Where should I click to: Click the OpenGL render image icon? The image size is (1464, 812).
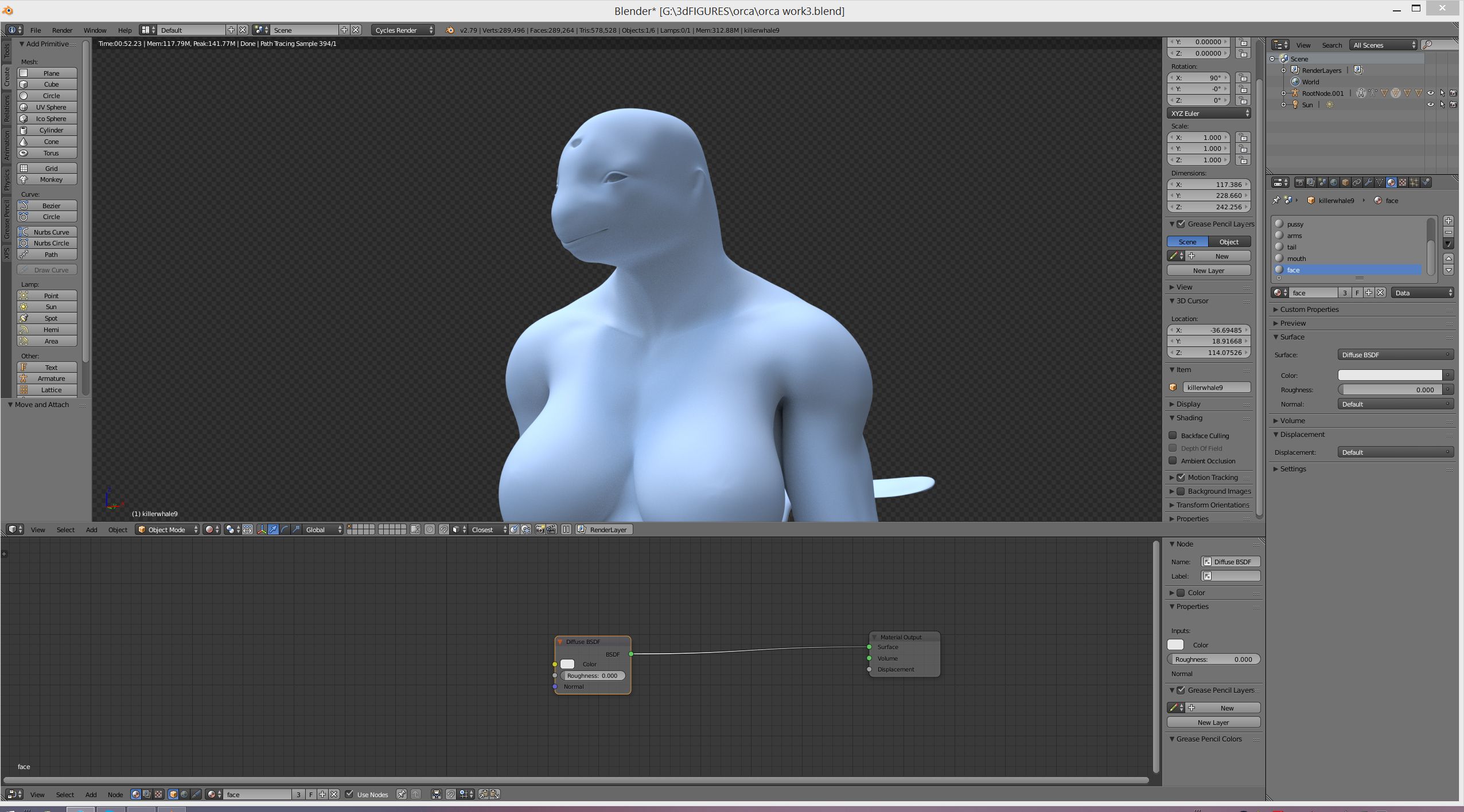tap(540, 529)
